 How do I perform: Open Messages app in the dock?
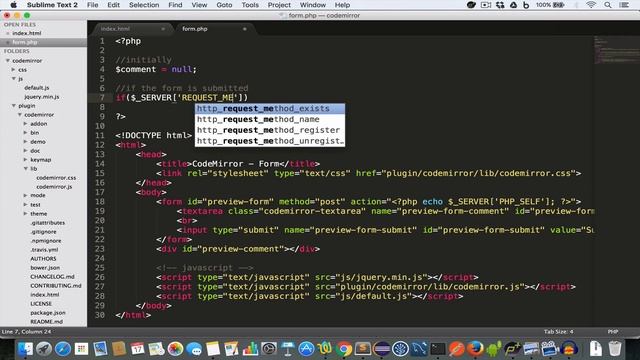[194, 349]
